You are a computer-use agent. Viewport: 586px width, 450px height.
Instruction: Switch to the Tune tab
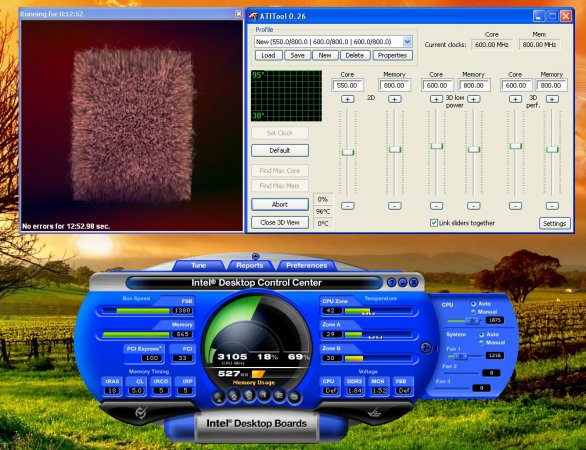tap(198, 265)
